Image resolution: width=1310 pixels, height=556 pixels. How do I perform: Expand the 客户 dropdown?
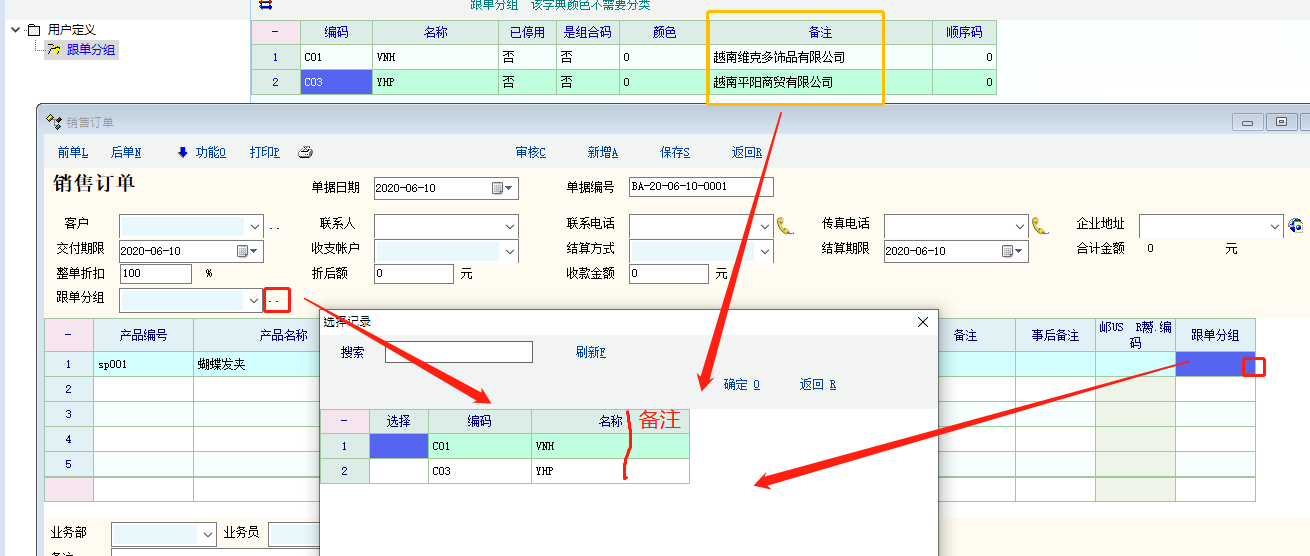pos(254,226)
